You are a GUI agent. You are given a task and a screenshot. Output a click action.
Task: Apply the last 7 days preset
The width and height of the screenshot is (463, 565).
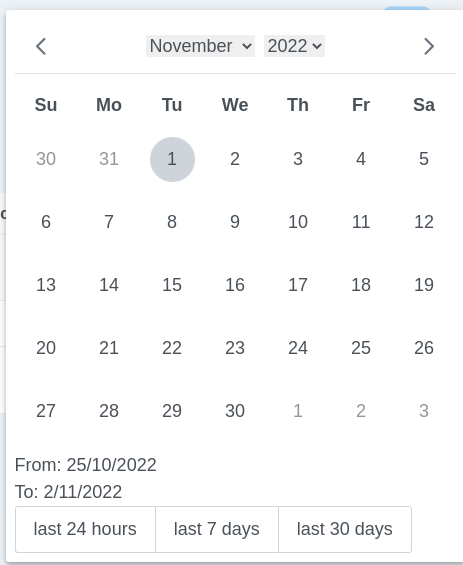217,529
